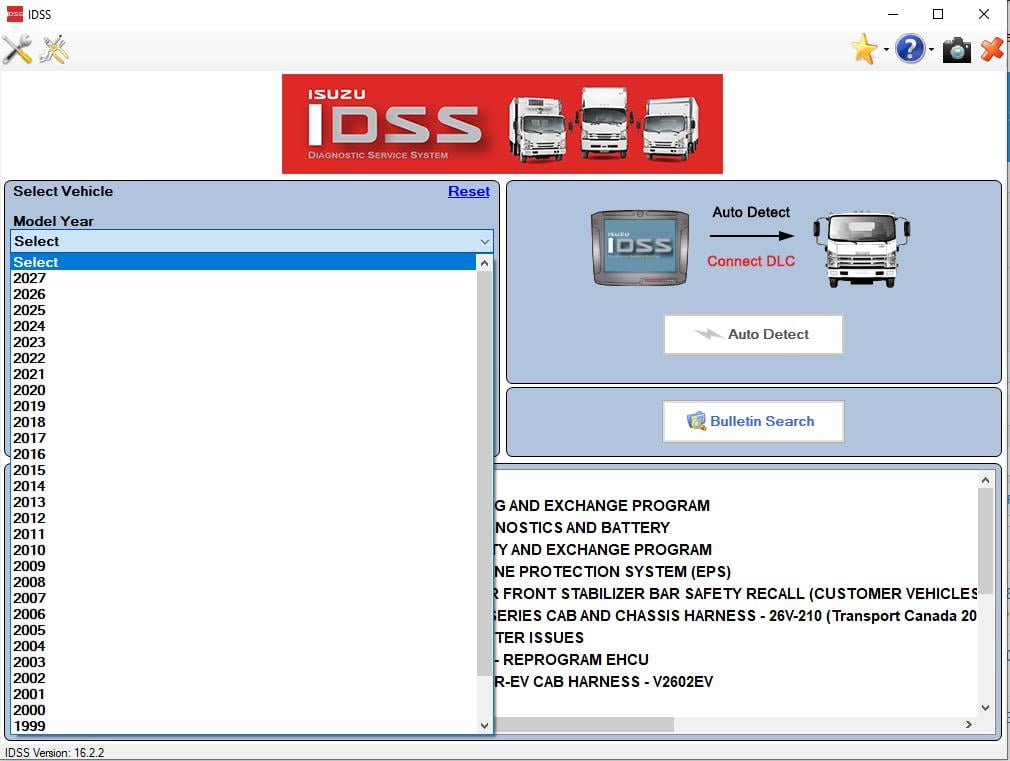Select model year 2016
The image size is (1010, 761).
click(243, 454)
